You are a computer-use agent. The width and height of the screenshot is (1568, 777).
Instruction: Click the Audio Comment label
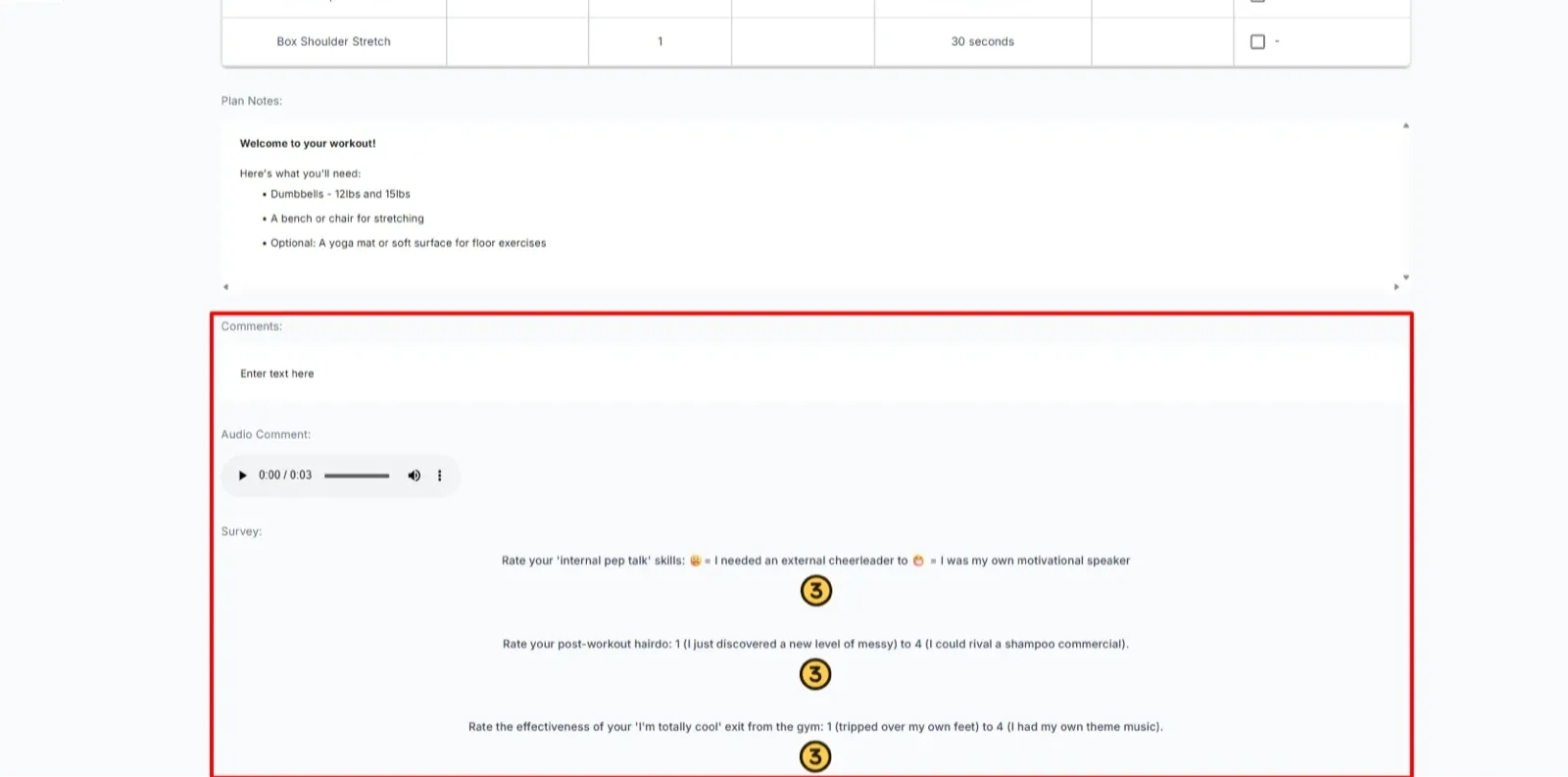coord(266,434)
